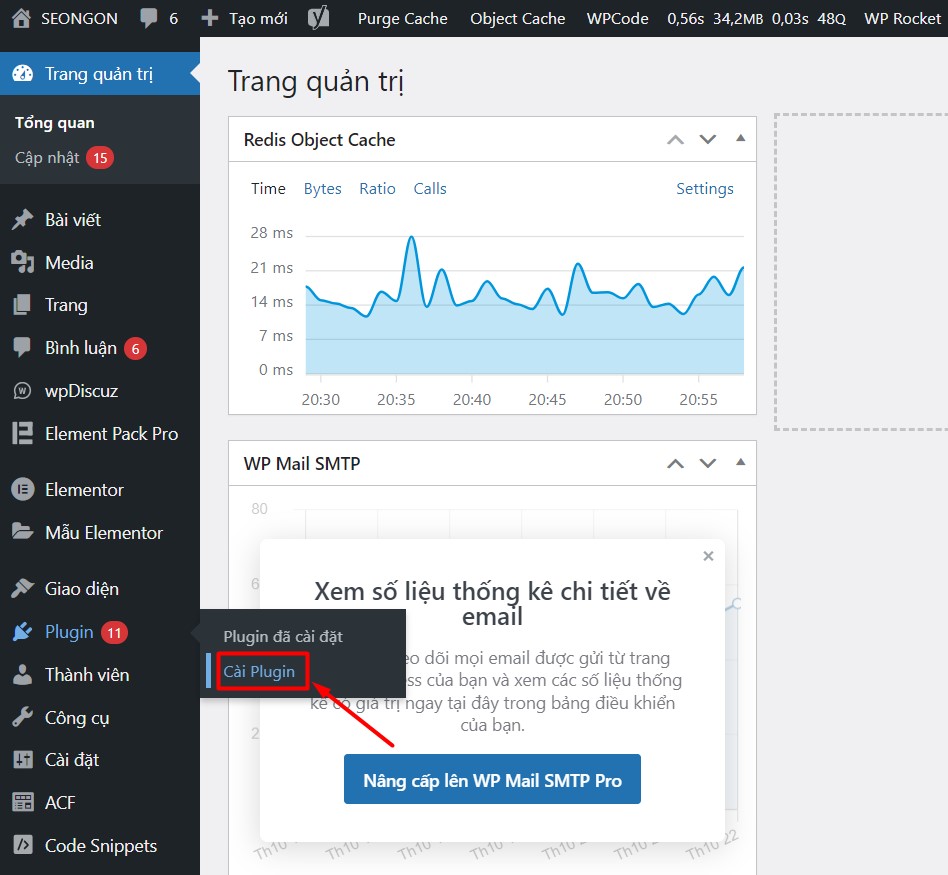Click the Media library icon

click(22, 262)
